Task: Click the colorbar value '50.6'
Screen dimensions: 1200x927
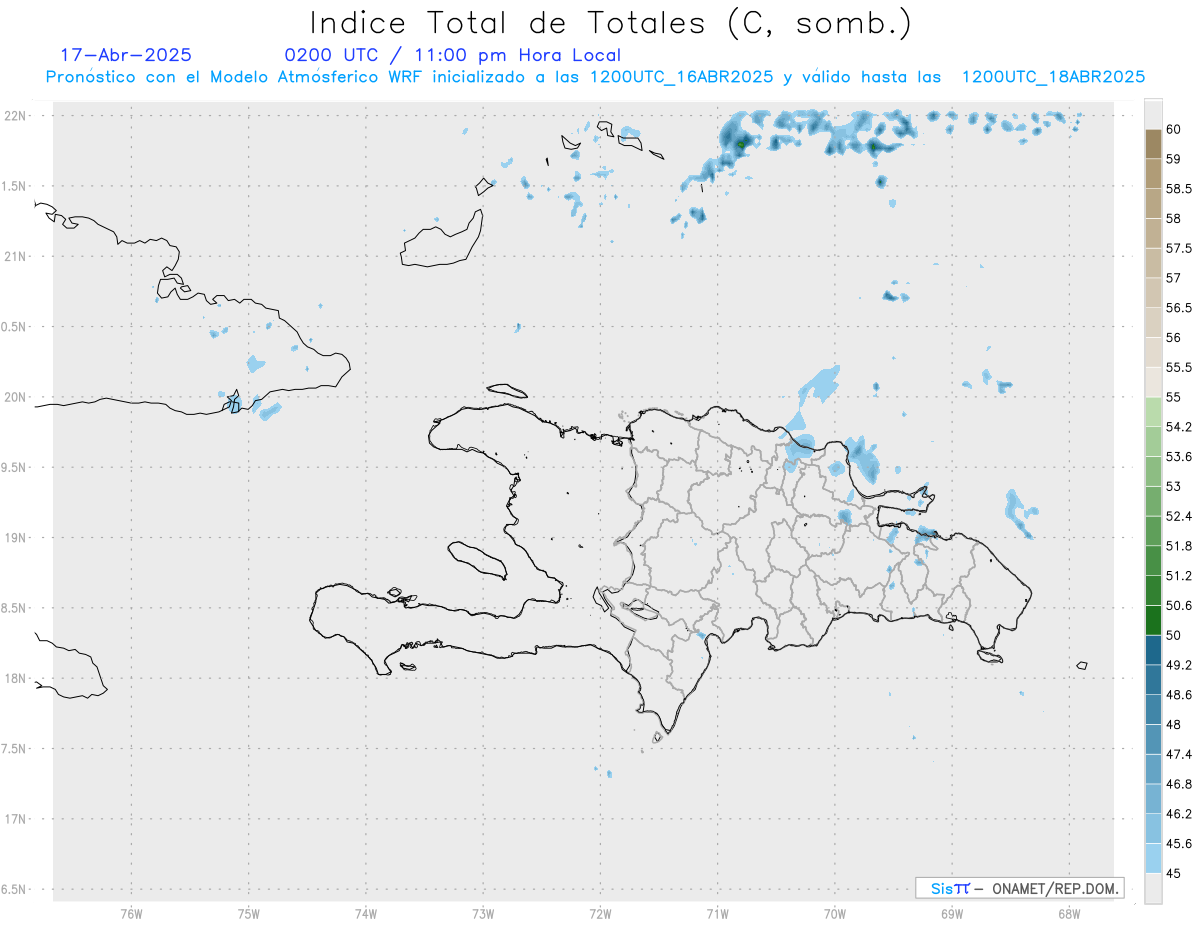Action: 1179,606
